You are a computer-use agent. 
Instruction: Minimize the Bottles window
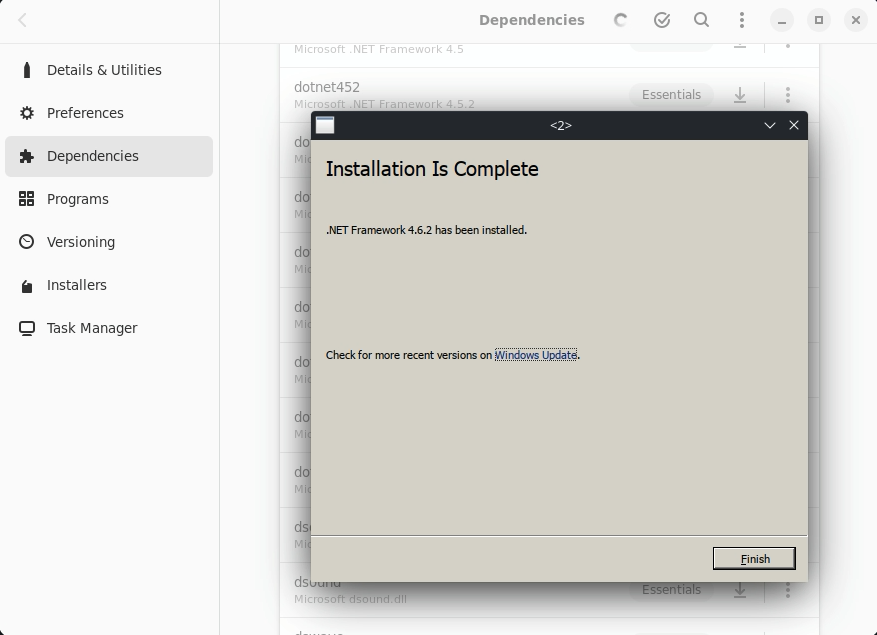pos(782,21)
